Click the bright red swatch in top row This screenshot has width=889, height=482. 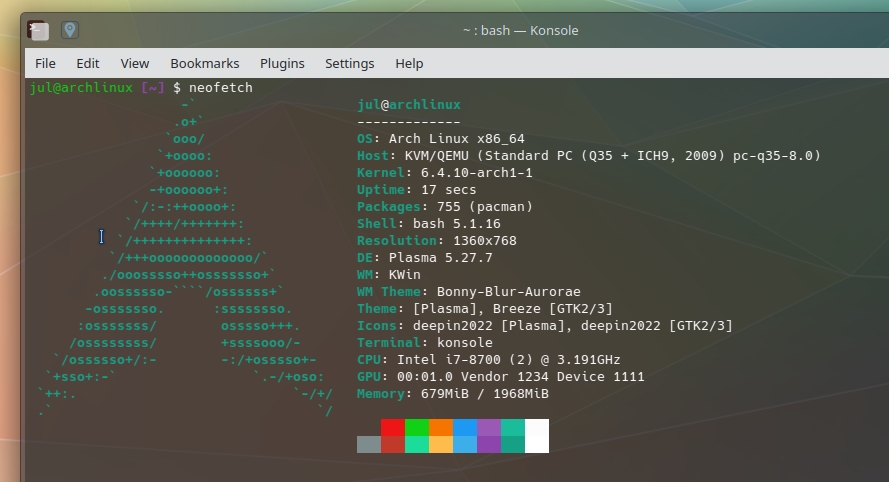click(x=393, y=427)
